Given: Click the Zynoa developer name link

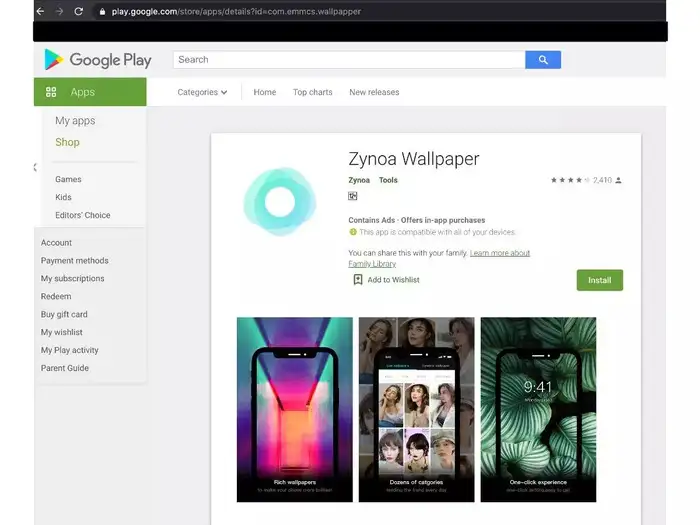Looking at the screenshot, I should (359, 180).
